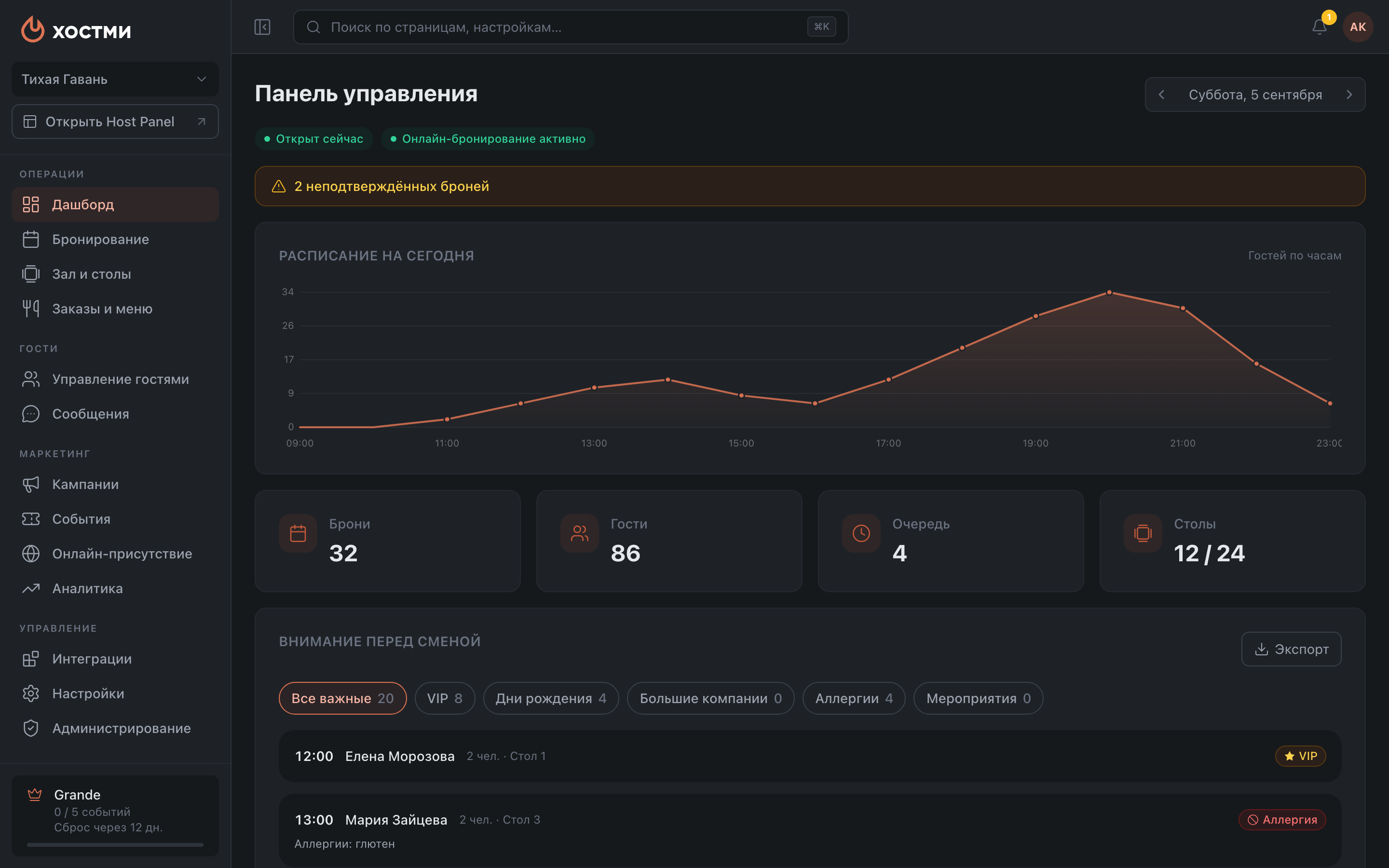Click the Брони value 32
The height and width of the screenshot is (868, 1389).
(343, 554)
